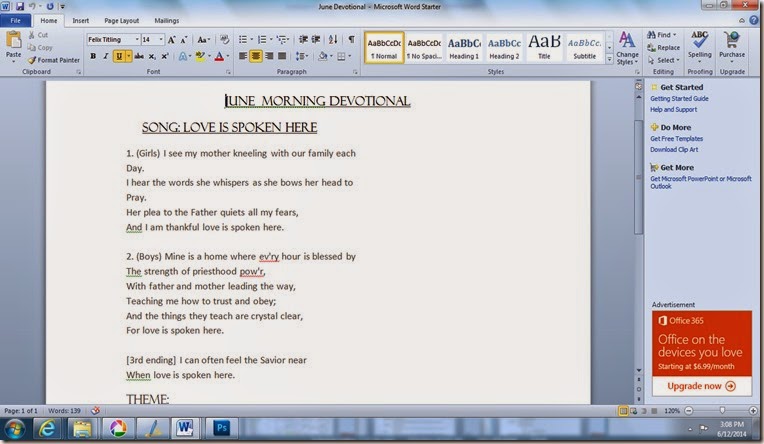
Task: Click the Paste clipboard icon
Action: (x=13, y=40)
